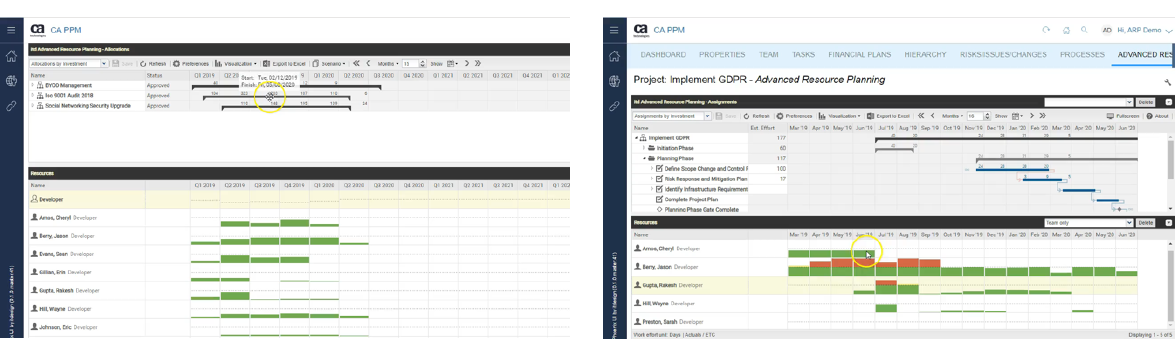Image resolution: width=1176 pixels, height=364 pixels.
Task: Collapse the Planning Phase node
Action: click(x=644, y=159)
